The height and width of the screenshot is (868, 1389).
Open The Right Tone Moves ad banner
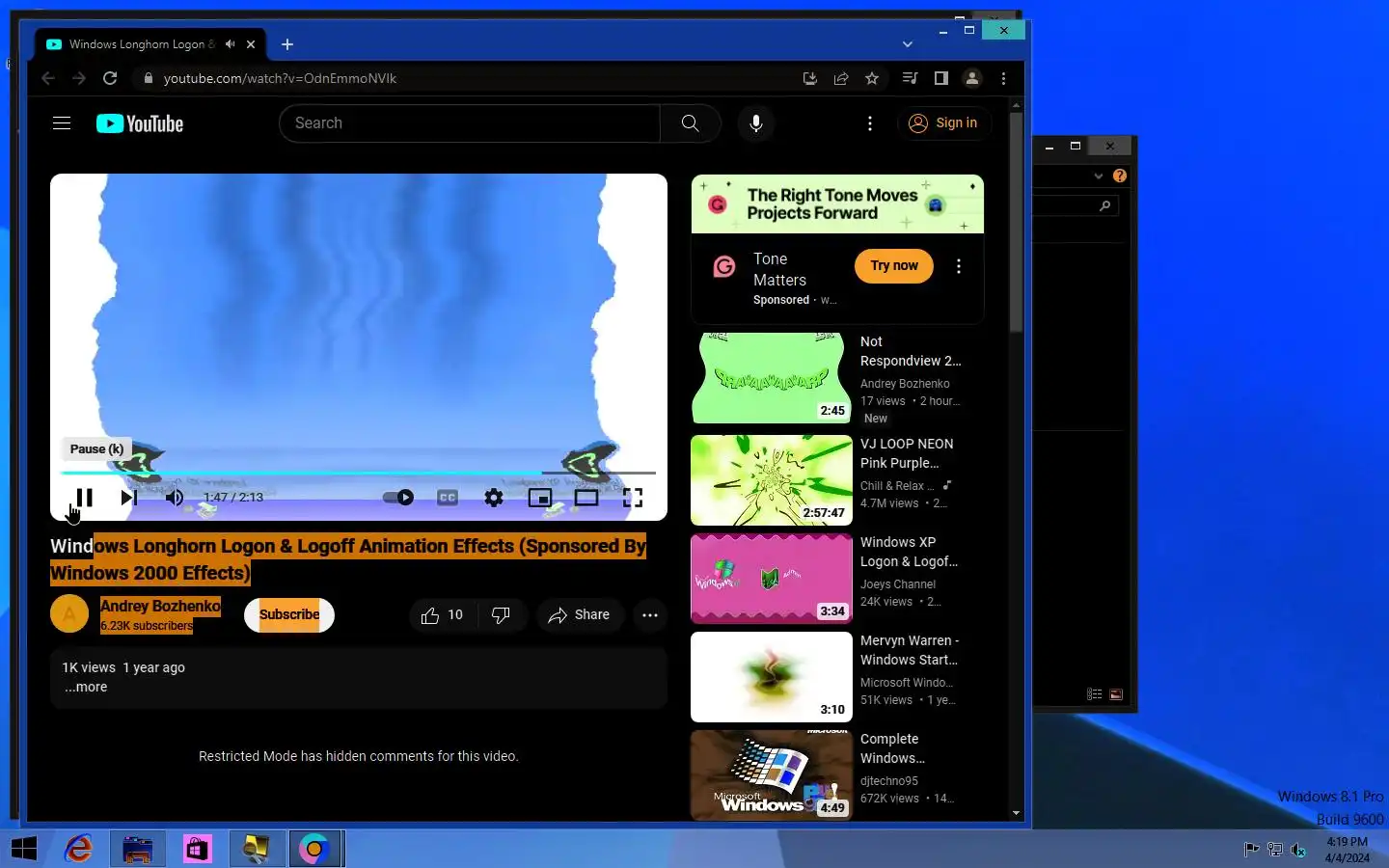(837, 203)
